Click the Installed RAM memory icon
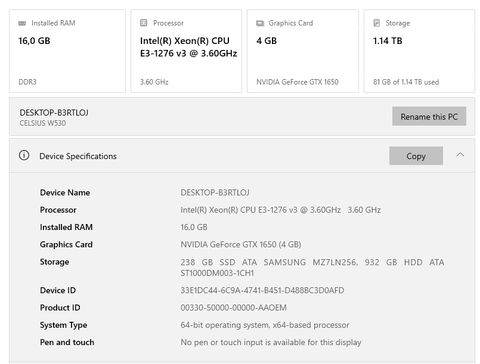Viewport: 480px width, 364px height. tap(22, 23)
